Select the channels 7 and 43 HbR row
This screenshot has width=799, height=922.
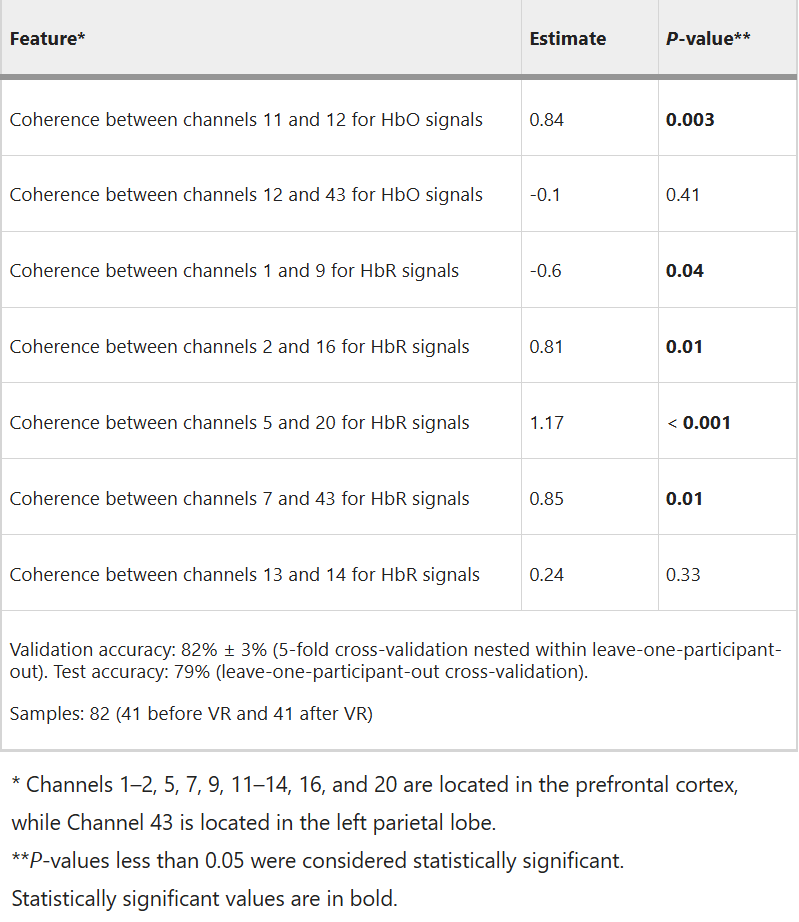tap(399, 498)
